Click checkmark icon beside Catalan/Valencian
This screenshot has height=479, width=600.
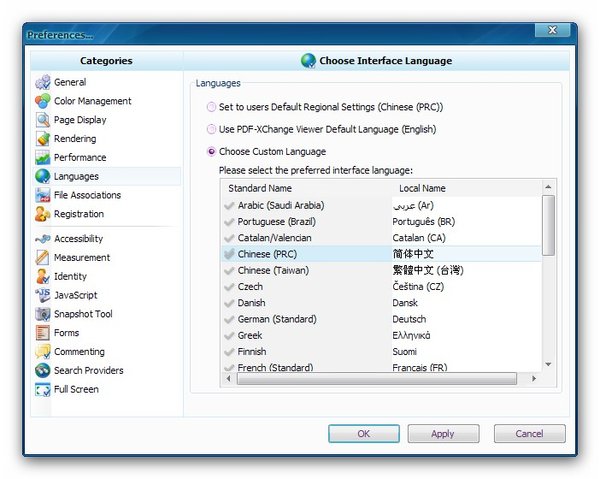pos(229,238)
